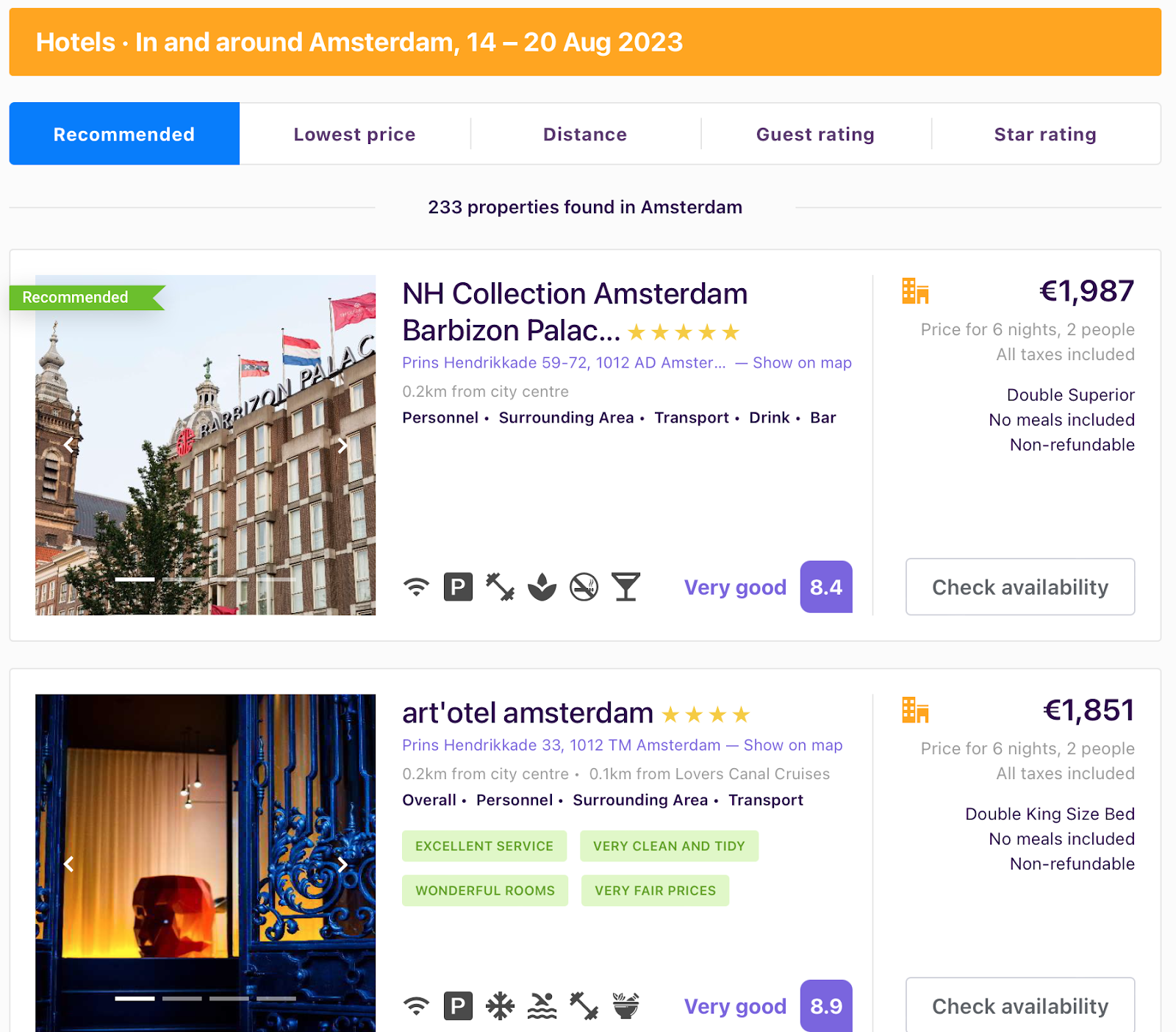
Task: Advance to next art'otel amsterdam photo
Action: click(x=343, y=864)
